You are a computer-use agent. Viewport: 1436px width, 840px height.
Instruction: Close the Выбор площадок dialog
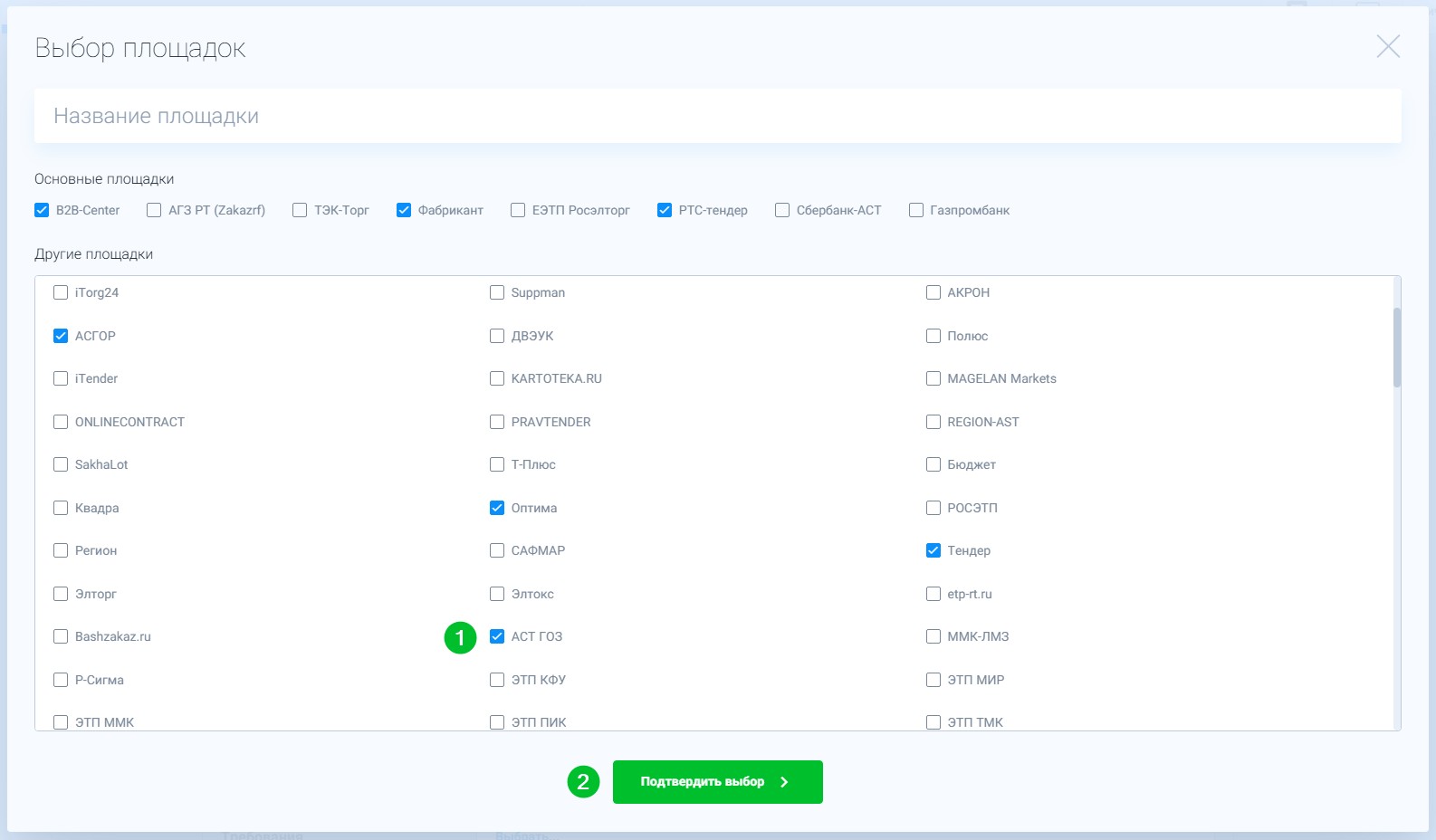[1388, 46]
